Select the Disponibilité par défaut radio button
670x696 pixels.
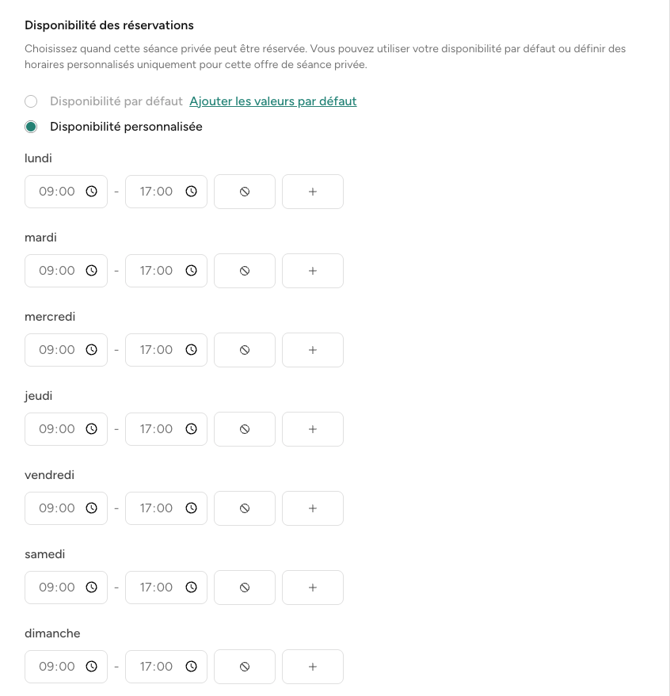coord(31,101)
